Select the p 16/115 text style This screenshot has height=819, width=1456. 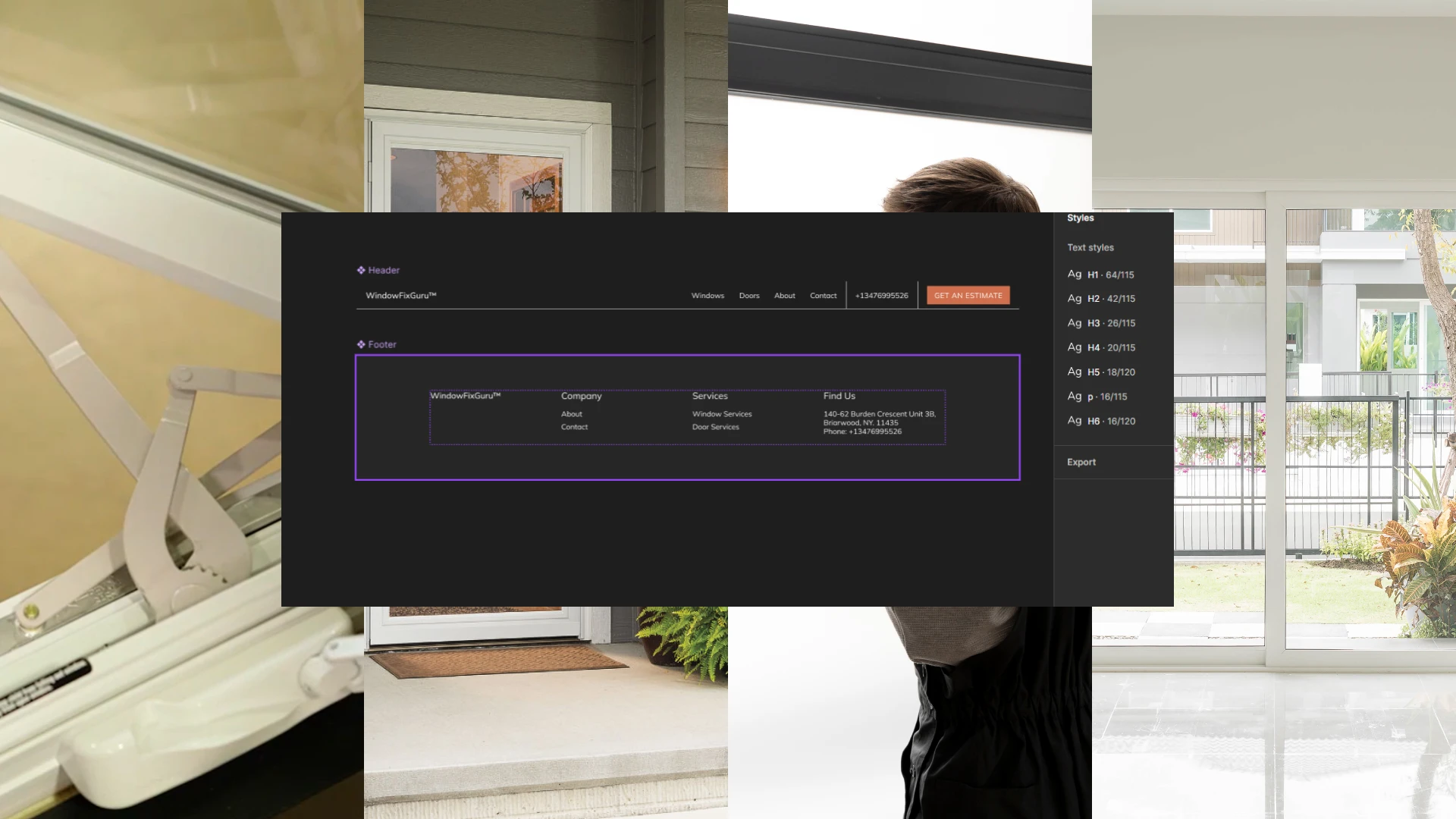1097,397
